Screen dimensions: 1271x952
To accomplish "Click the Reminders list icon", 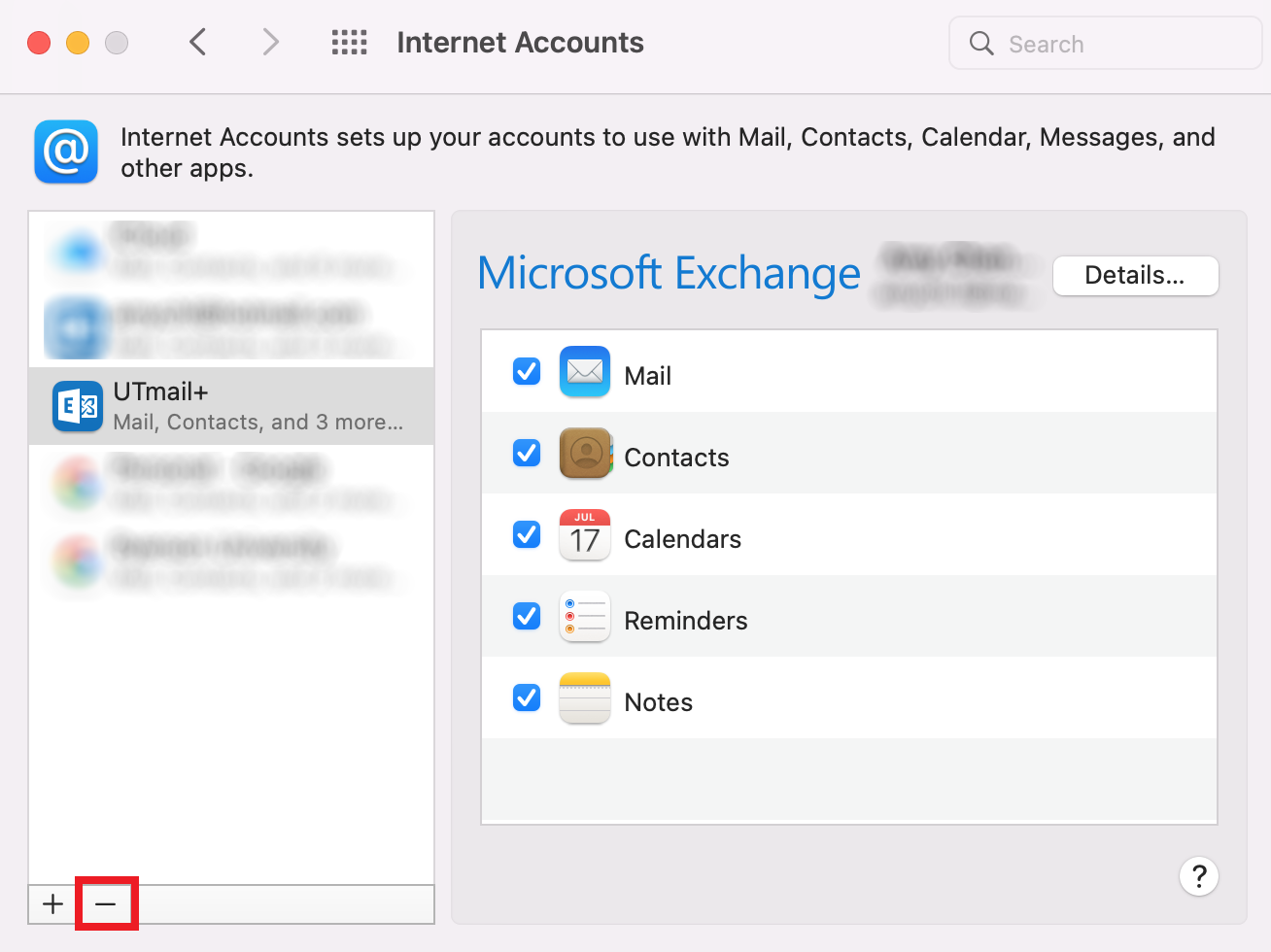I will pos(585,616).
